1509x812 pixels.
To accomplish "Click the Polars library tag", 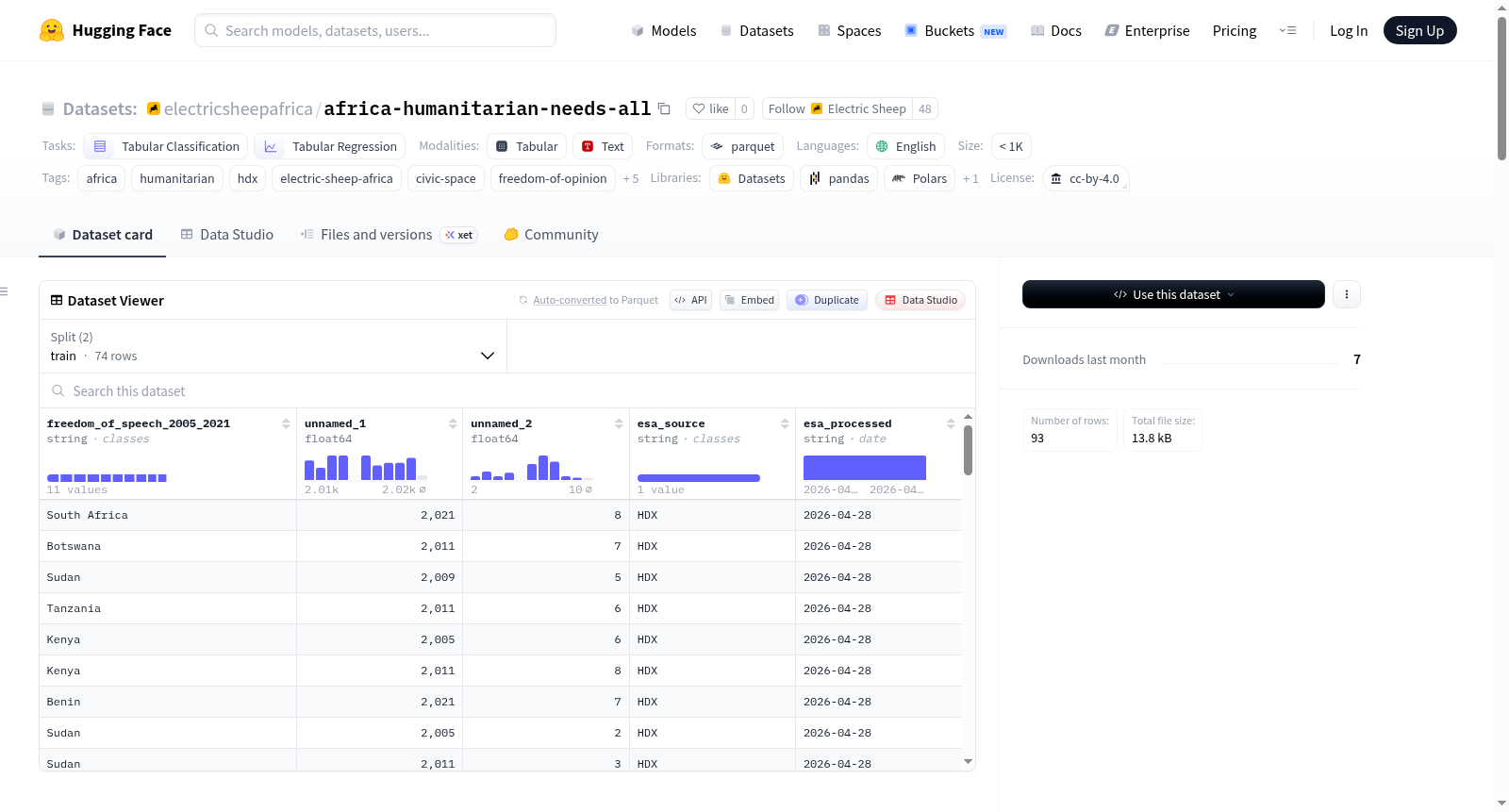I will click(x=920, y=178).
